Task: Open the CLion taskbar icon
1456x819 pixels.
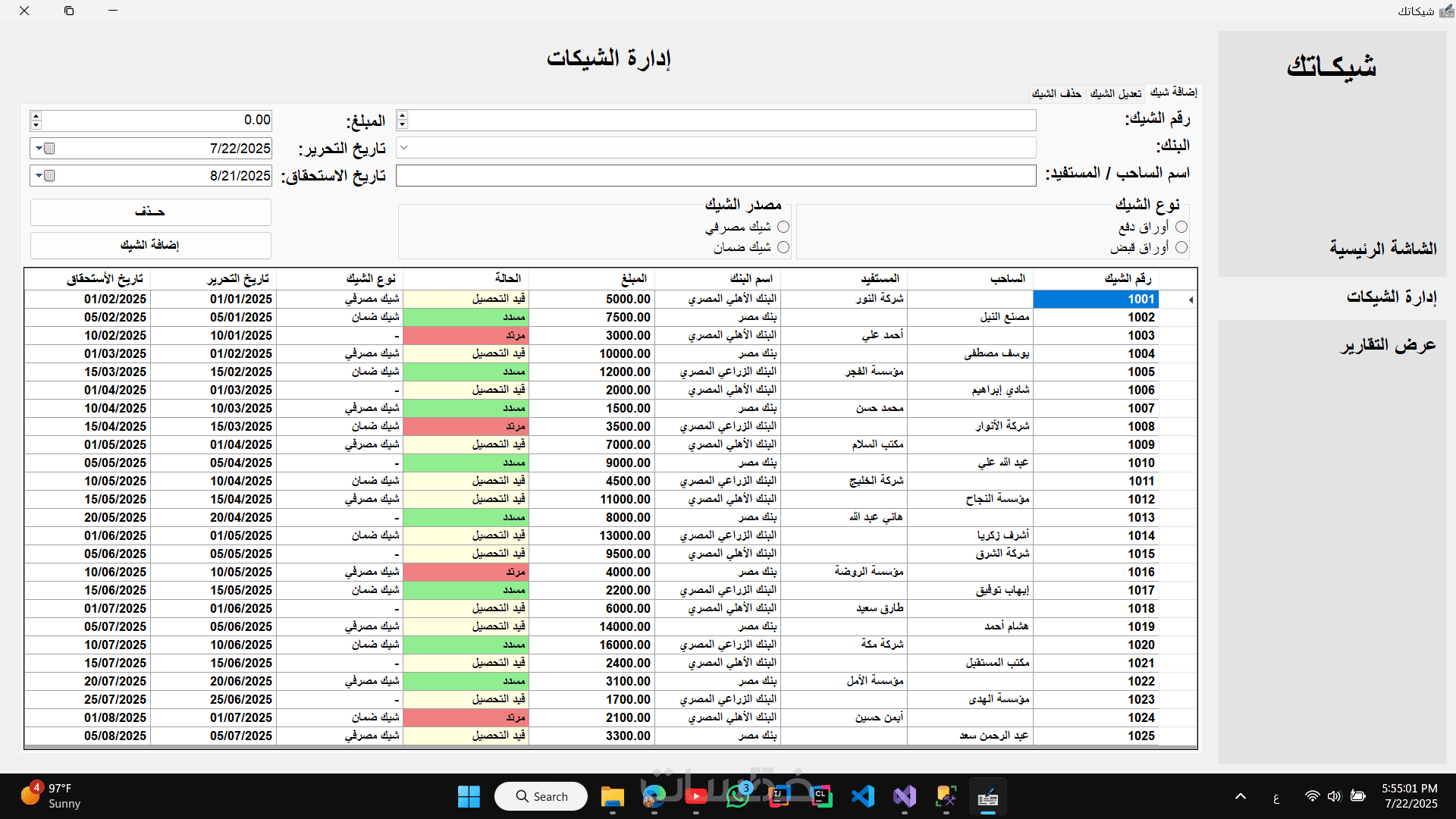Action: coord(821,797)
